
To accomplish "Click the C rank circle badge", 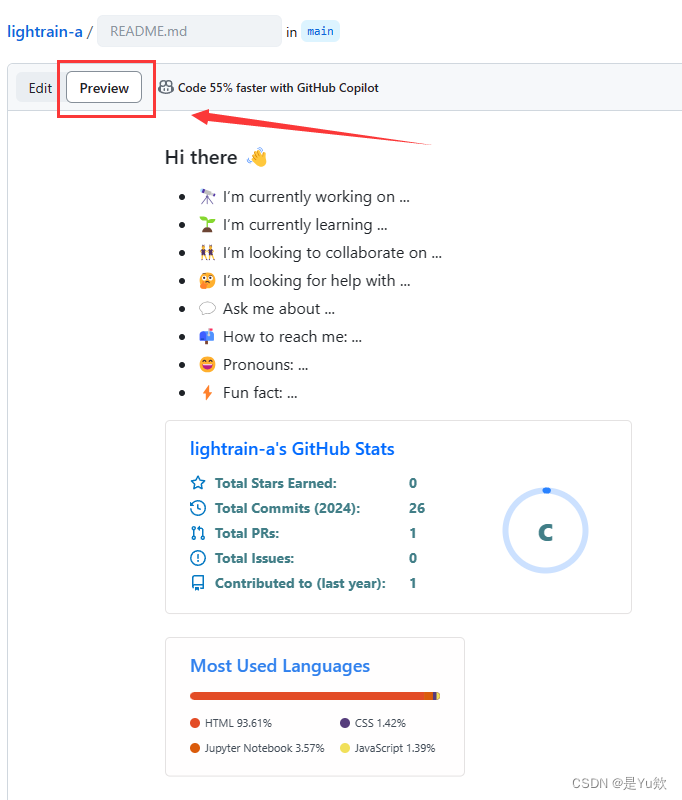I will click(x=545, y=531).
